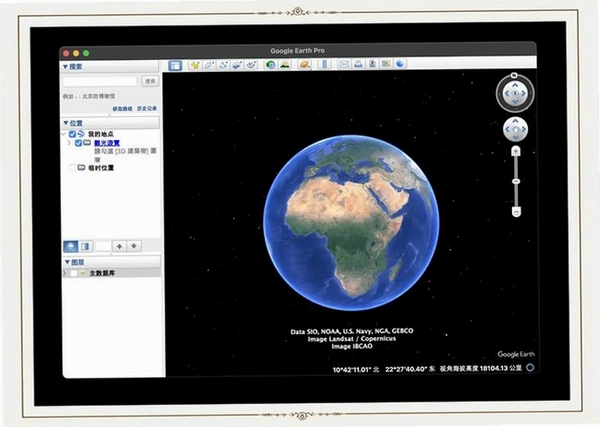The height and width of the screenshot is (427, 600).
Task: Click the Image Landsat / Copernicus attribution
Action: pyautogui.click(x=352, y=339)
